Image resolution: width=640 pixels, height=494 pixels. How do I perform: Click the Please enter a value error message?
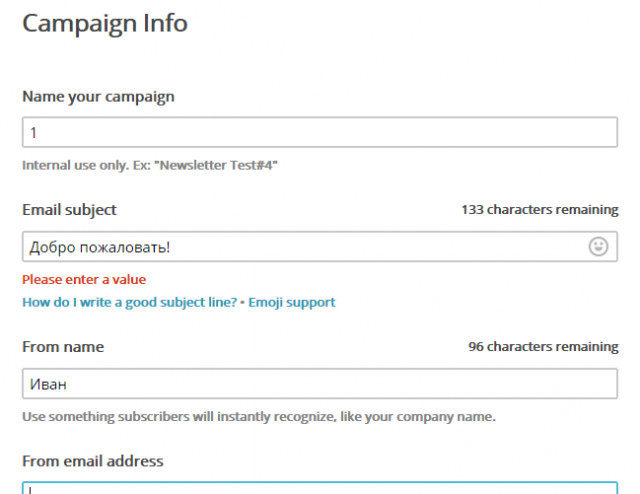[x=84, y=279]
